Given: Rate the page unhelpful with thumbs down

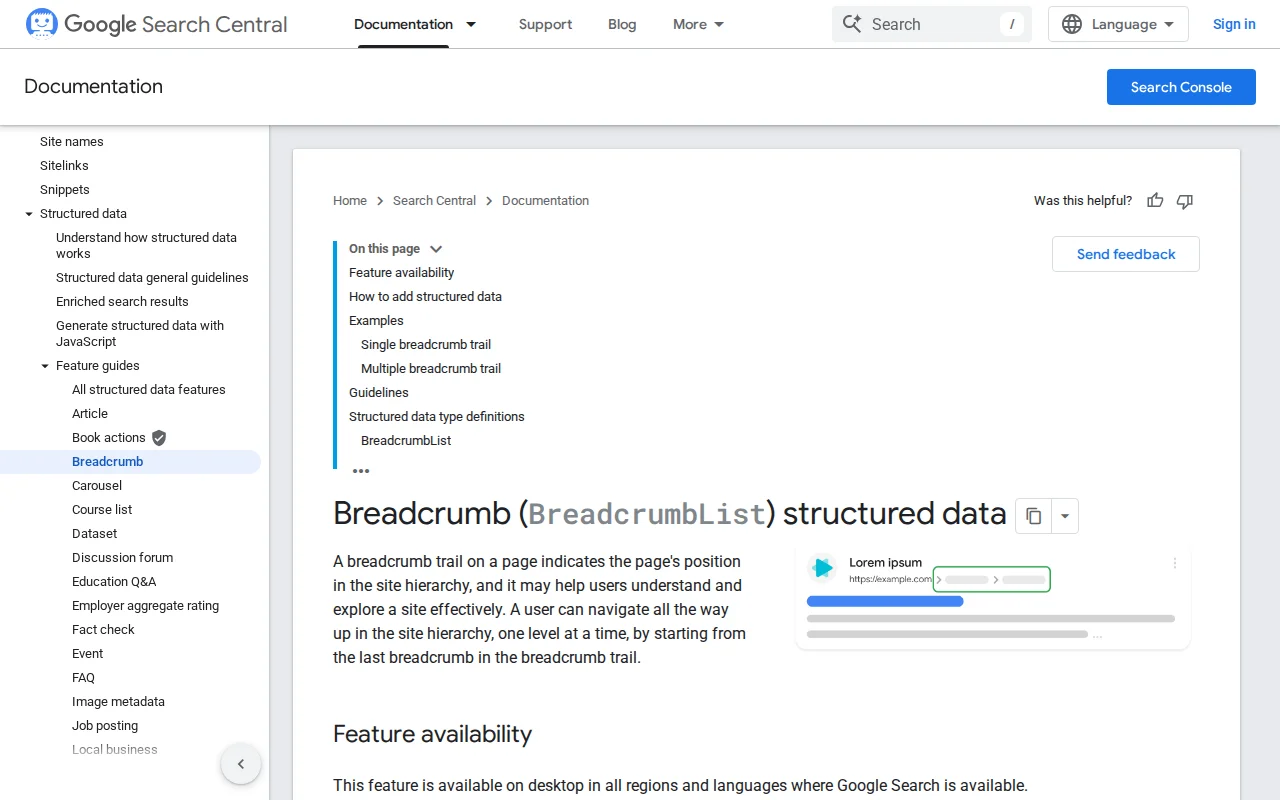Looking at the screenshot, I should pyautogui.click(x=1184, y=201).
